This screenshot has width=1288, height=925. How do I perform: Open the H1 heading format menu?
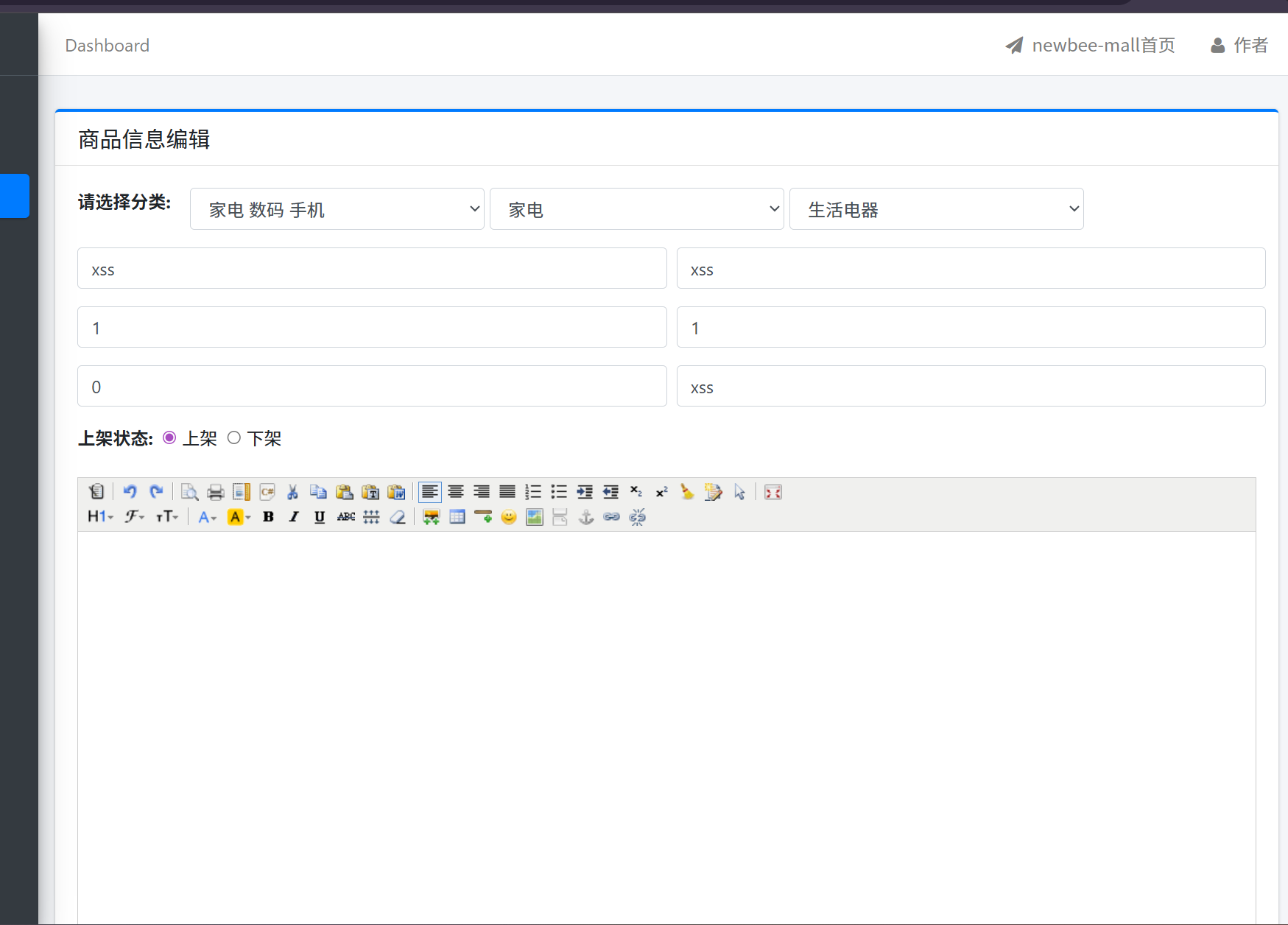[100, 517]
